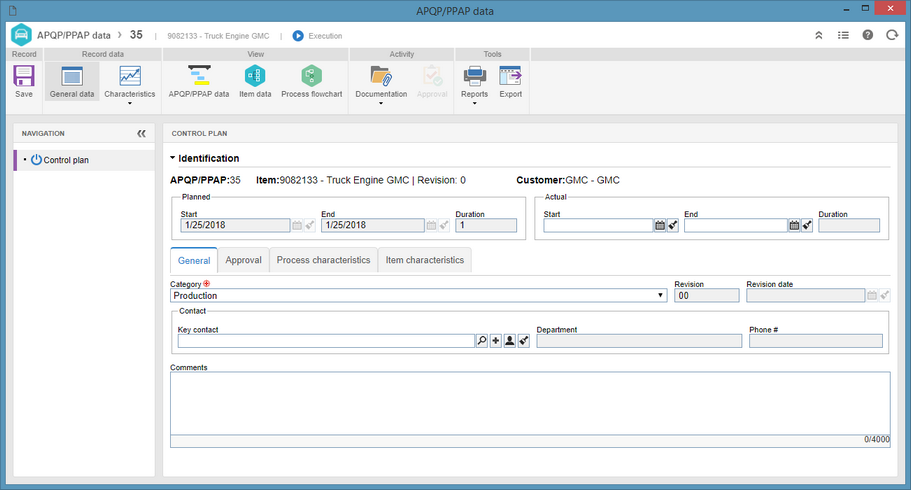The height and width of the screenshot is (490, 911).
Task: Click into the Comments text area
Action: pyautogui.click(x=530, y=403)
